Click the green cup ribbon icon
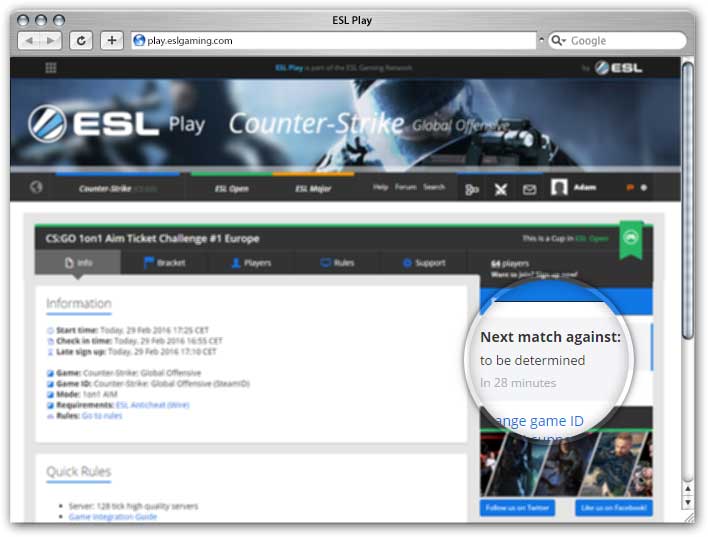Image resolution: width=708 pixels, height=537 pixels. (x=631, y=239)
